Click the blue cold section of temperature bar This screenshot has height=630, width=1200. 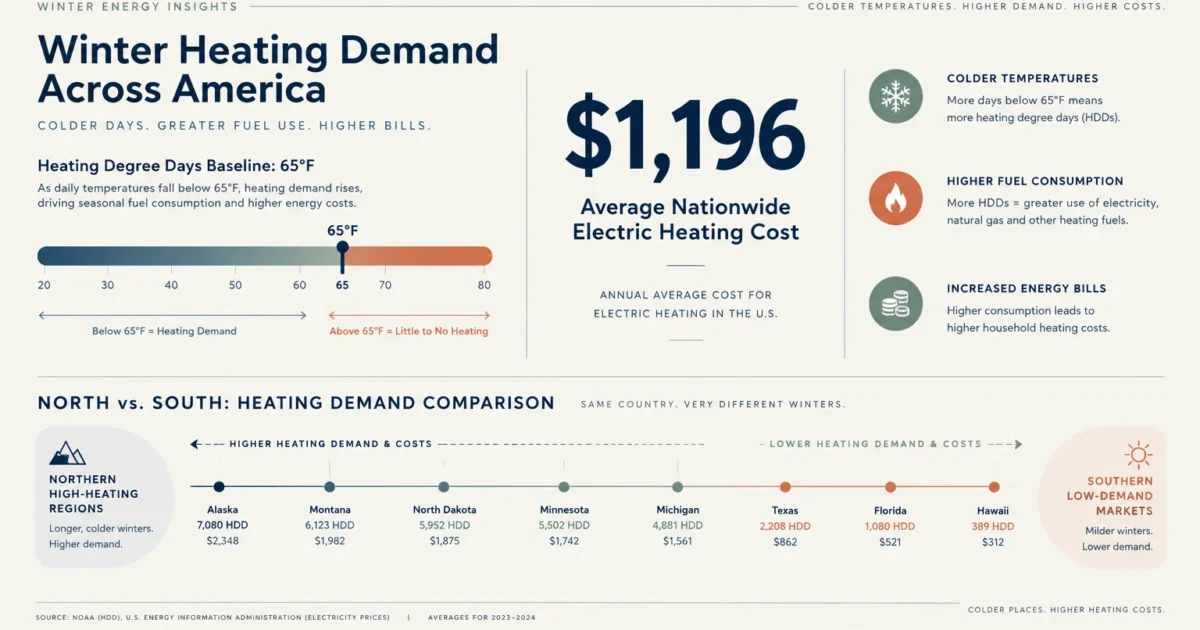(x=189, y=256)
